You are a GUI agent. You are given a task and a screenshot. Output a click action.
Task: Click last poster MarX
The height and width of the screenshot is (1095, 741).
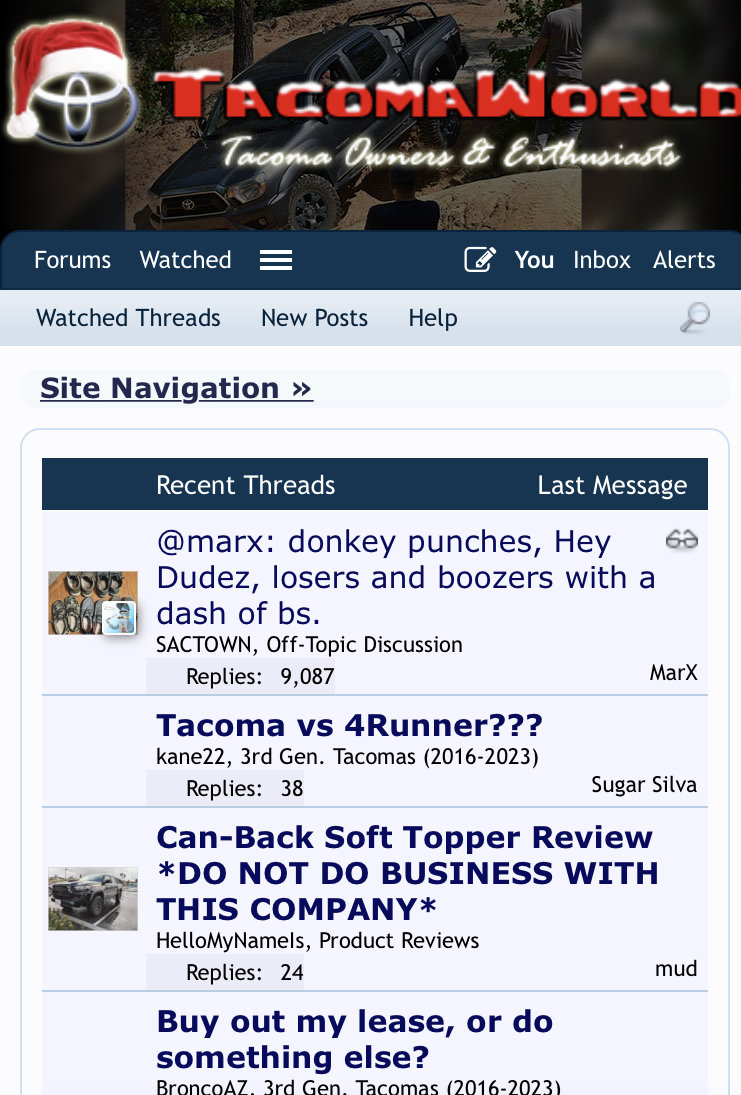(x=673, y=673)
